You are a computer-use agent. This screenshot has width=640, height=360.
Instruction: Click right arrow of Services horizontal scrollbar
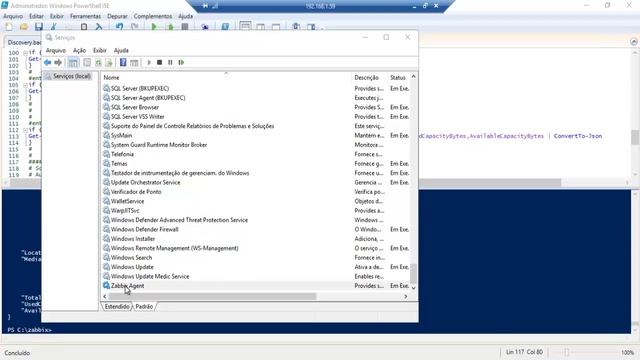(406, 297)
